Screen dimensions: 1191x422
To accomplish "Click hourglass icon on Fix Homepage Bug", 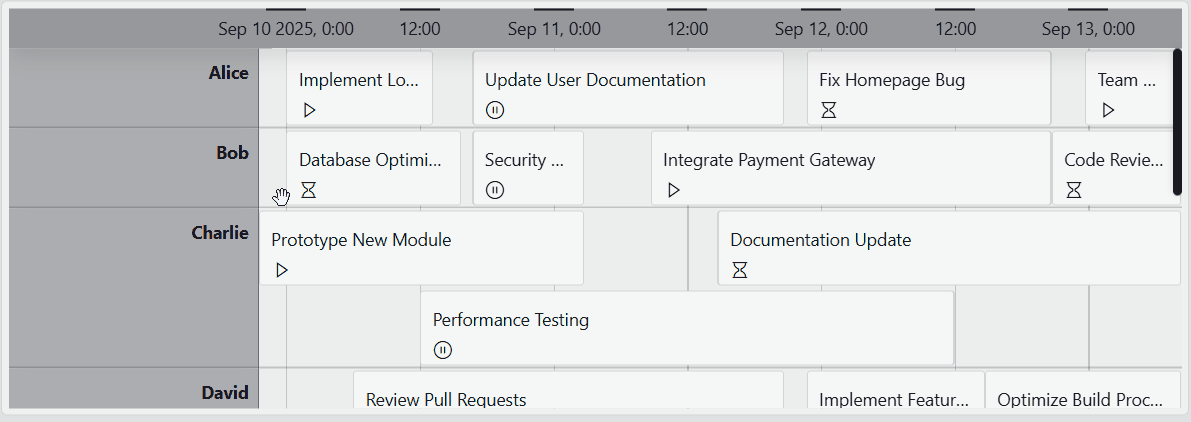I will [x=829, y=110].
